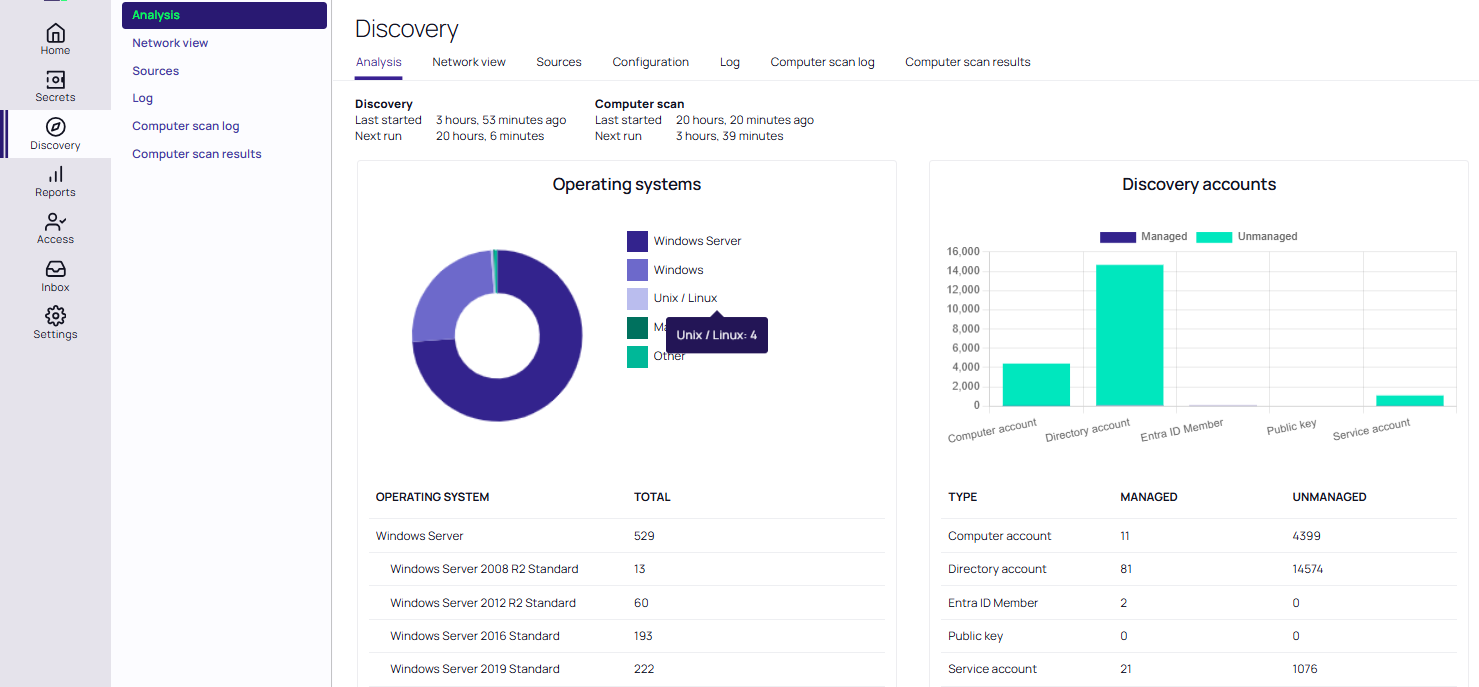Open the Reports section
Image resolution: width=1479 pixels, height=687 pixels.
point(55,180)
